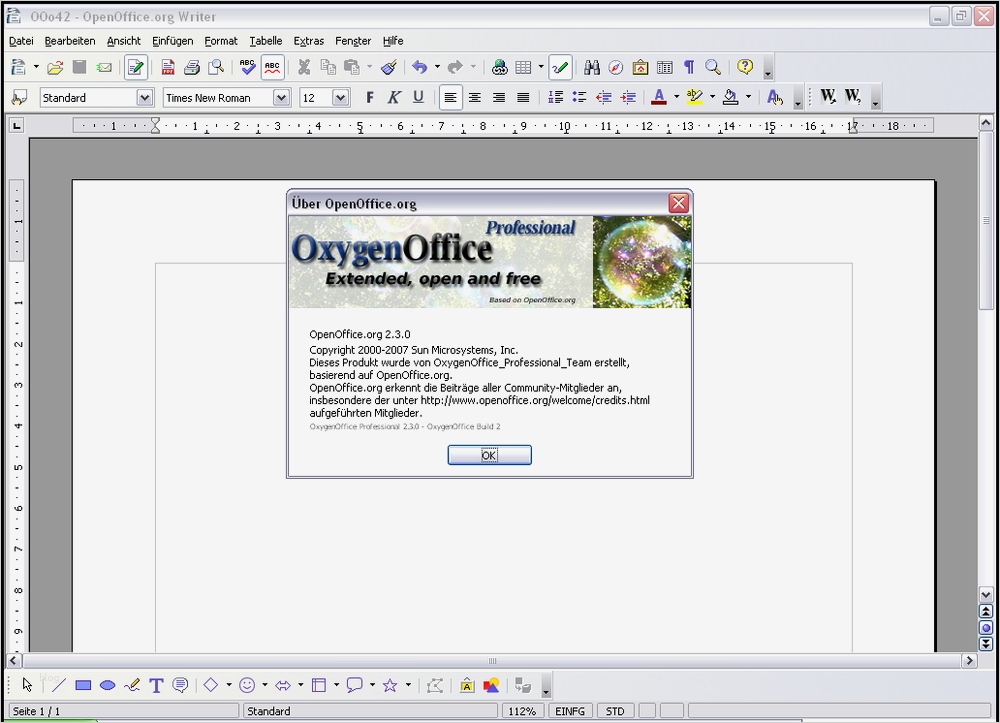The height and width of the screenshot is (723, 1000).
Task: Expand Table insert dropdown arrow
Action: 541,67
